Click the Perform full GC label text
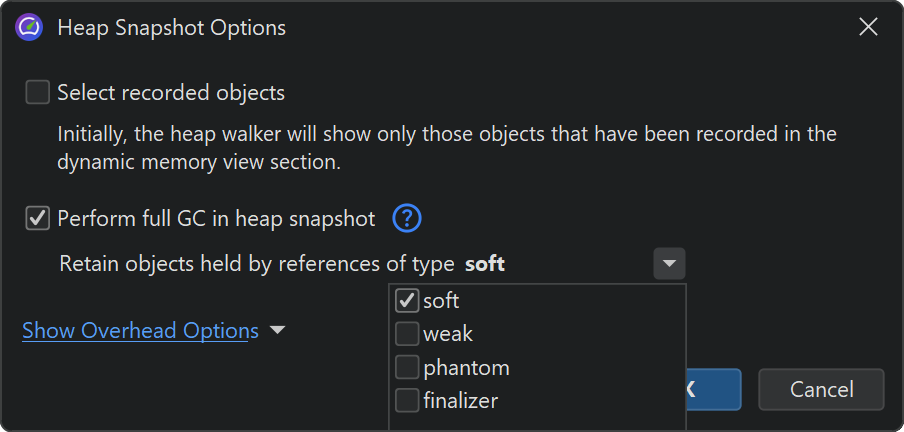Viewport: 904px width, 432px height. 216,218
